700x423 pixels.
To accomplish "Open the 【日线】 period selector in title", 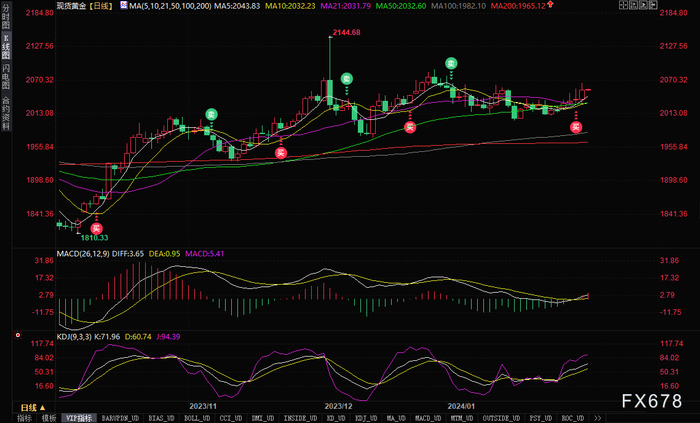I will pos(100,6).
